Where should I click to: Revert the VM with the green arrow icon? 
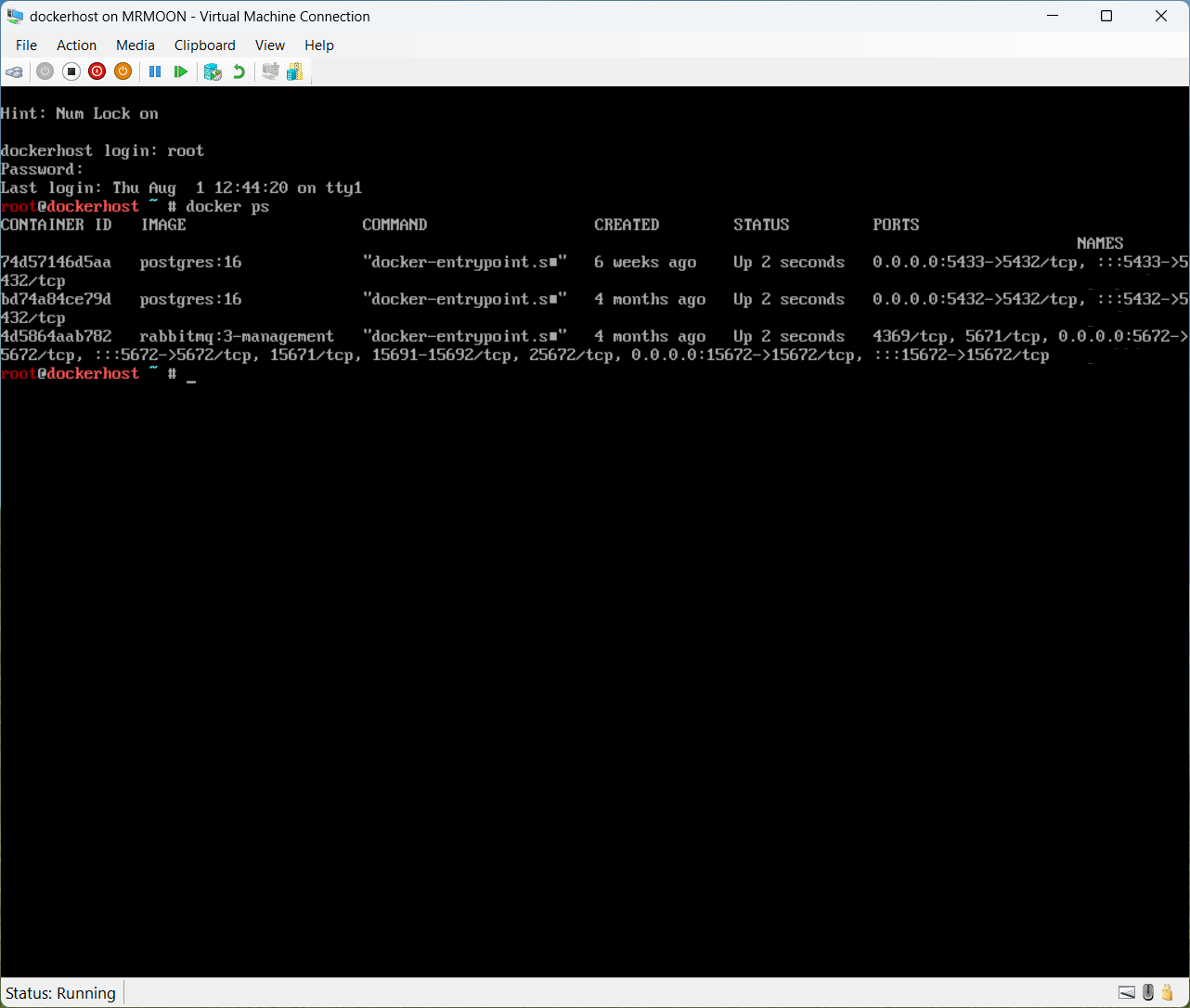[x=239, y=71]
